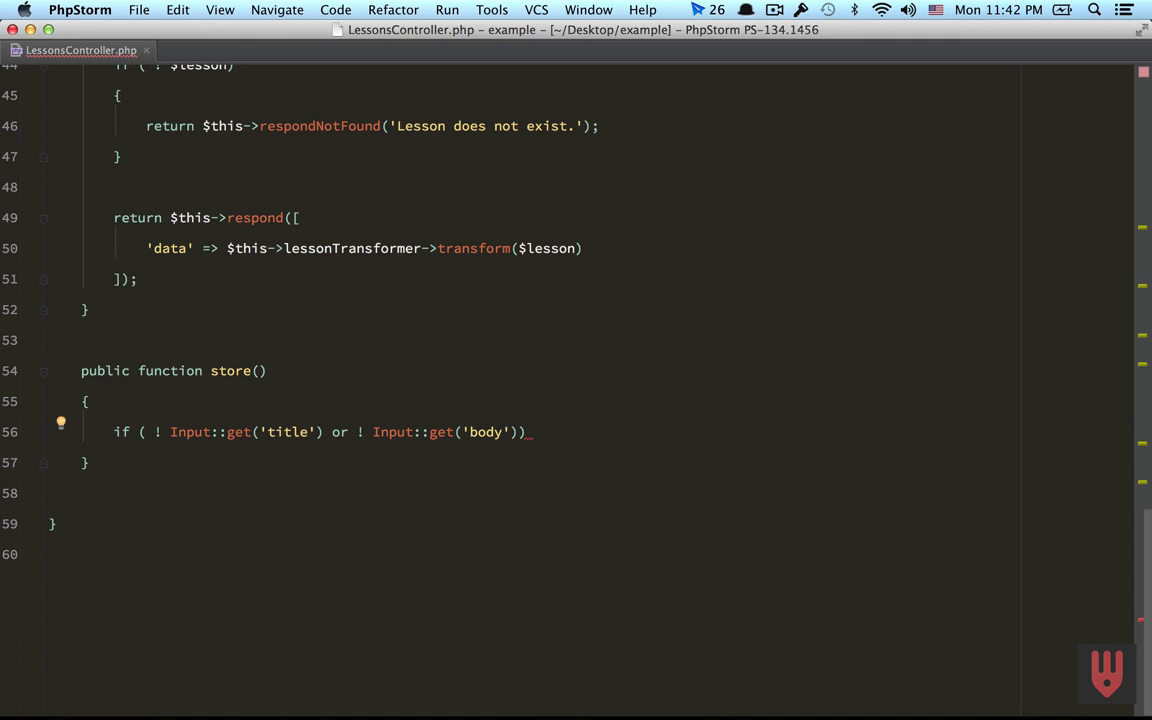This screenshot has width=1152, height=720.
Task: Click fold end marker at line 52
Action: [43, 311]
